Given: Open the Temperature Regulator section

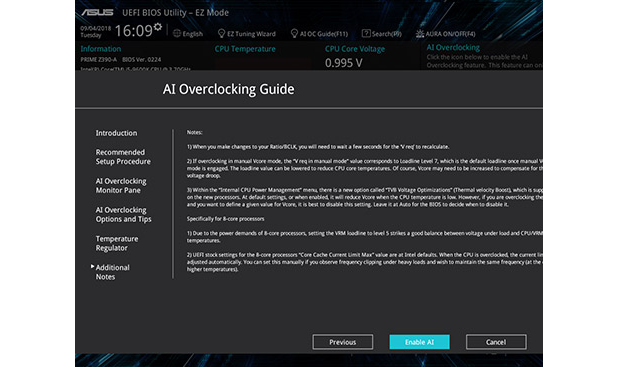Looking at the screenshot, I should click(117, 243).
